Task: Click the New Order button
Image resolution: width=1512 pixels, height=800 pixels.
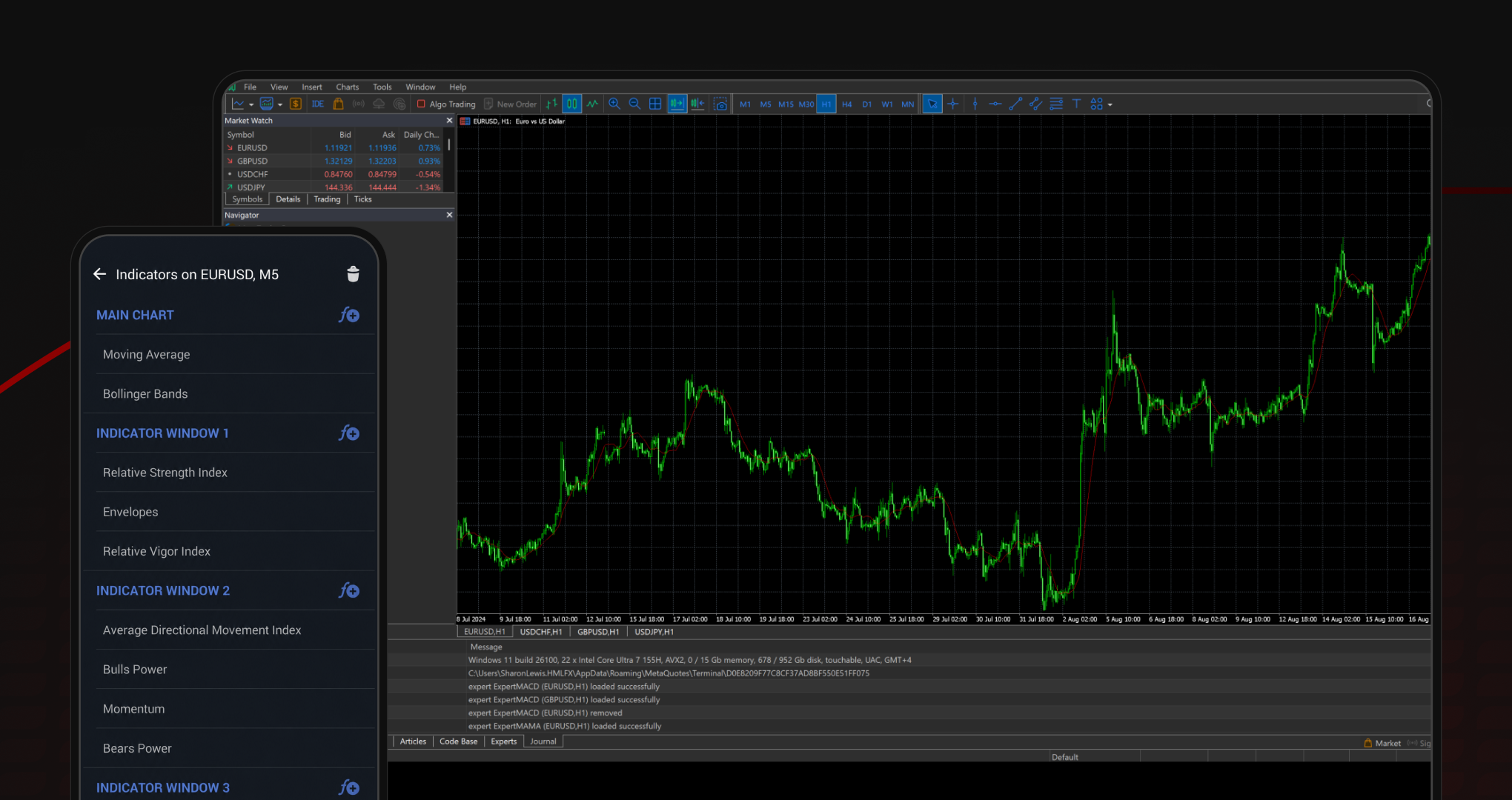Action: [x=510, y=104]
